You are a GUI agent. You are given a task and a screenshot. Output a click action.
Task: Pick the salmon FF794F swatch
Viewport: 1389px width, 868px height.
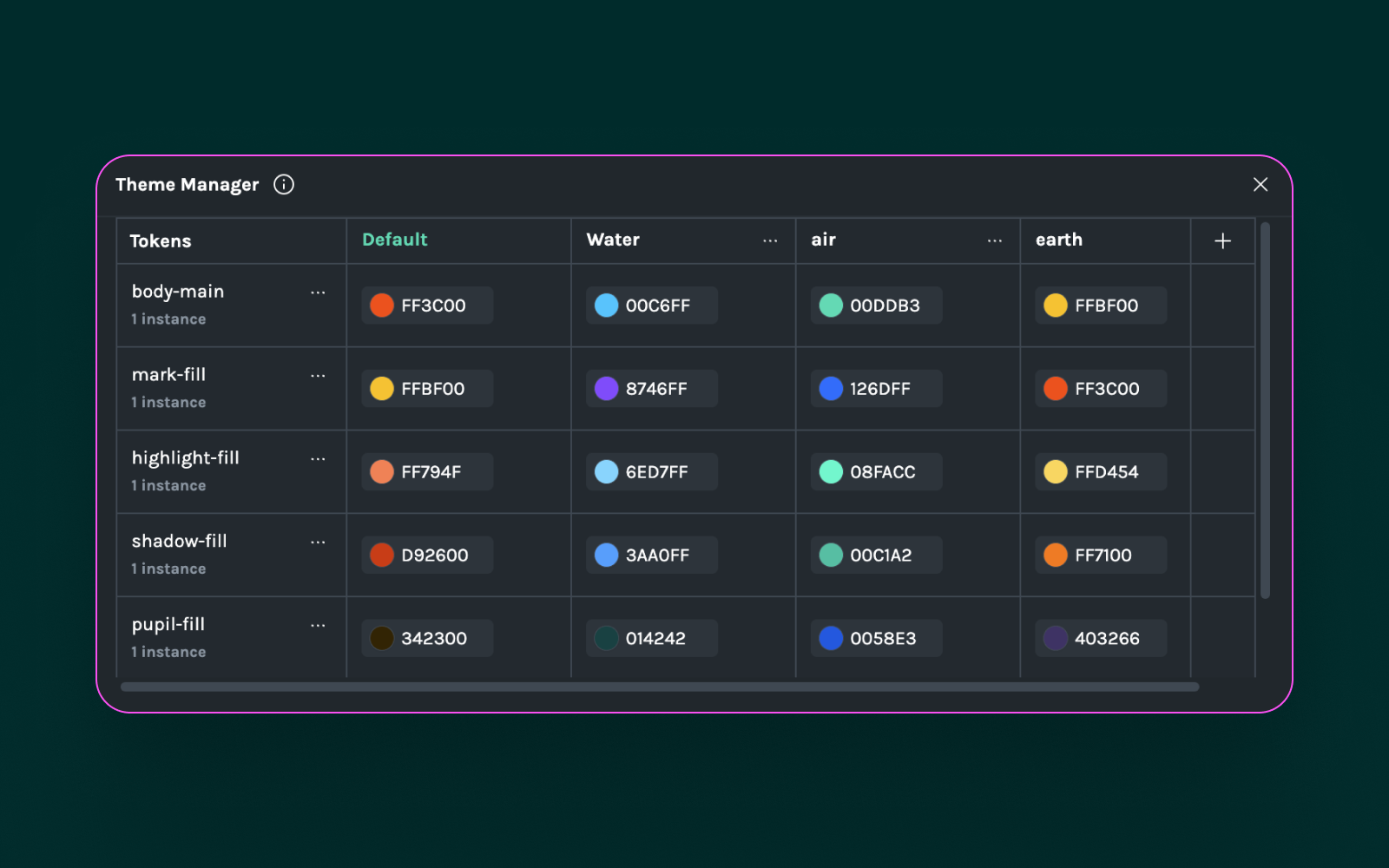(x=382, y=472)
